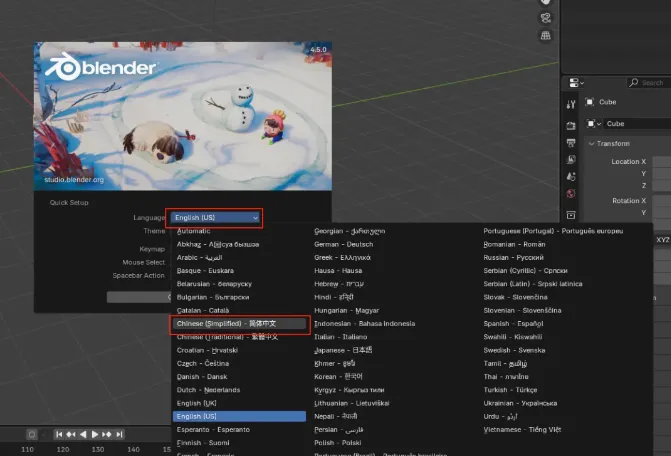Select English (US) in language list
Screen dimensions: 671x456
(x=239, y=416)
